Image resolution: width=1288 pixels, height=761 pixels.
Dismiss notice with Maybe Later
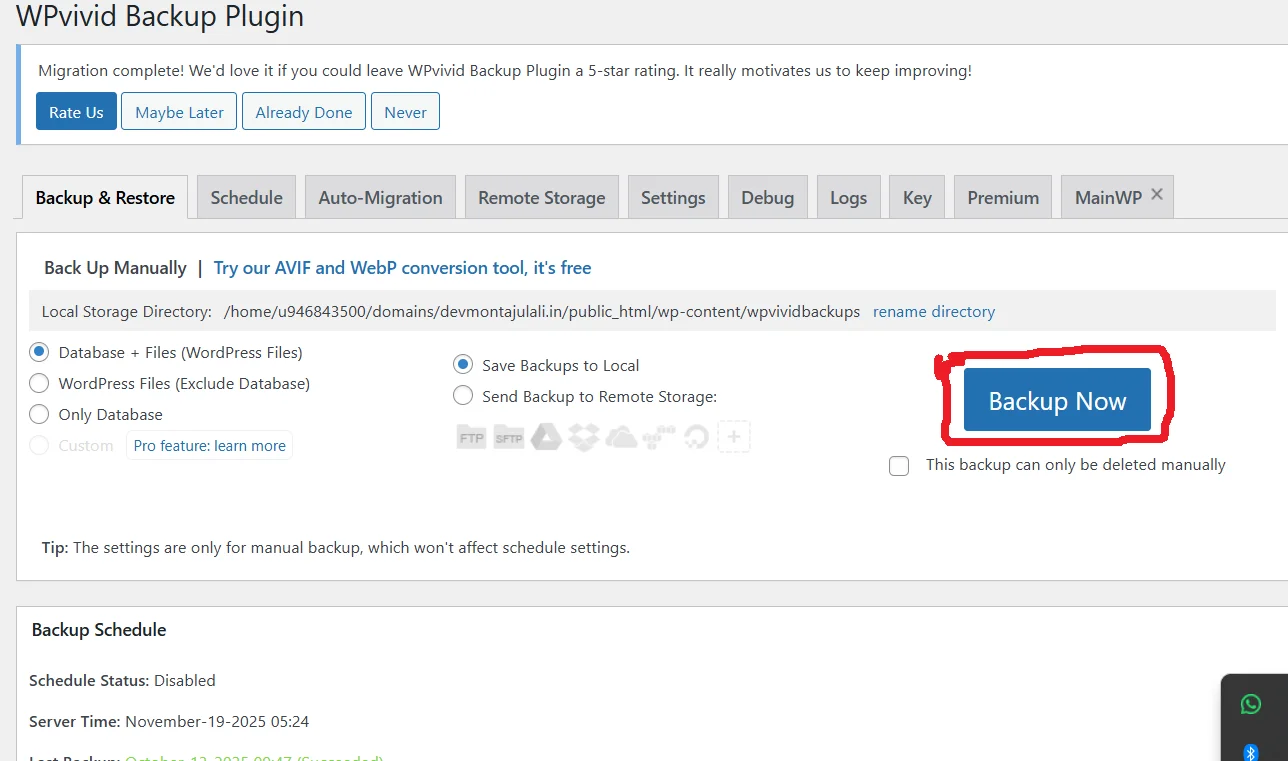179,112
